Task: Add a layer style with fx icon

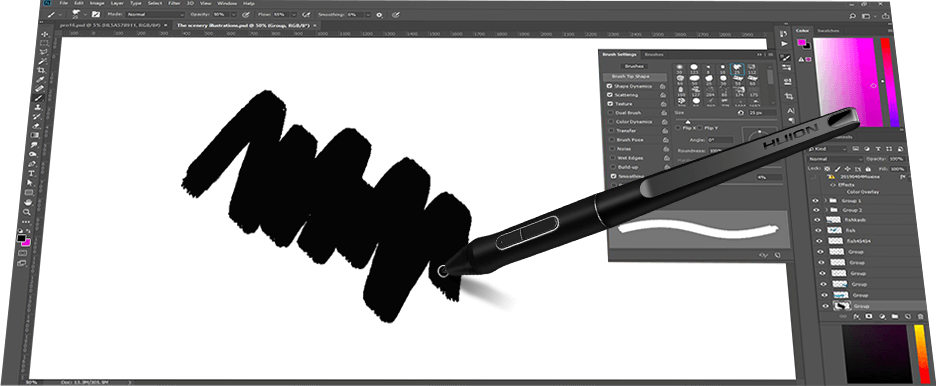Action: coord(857,316)
